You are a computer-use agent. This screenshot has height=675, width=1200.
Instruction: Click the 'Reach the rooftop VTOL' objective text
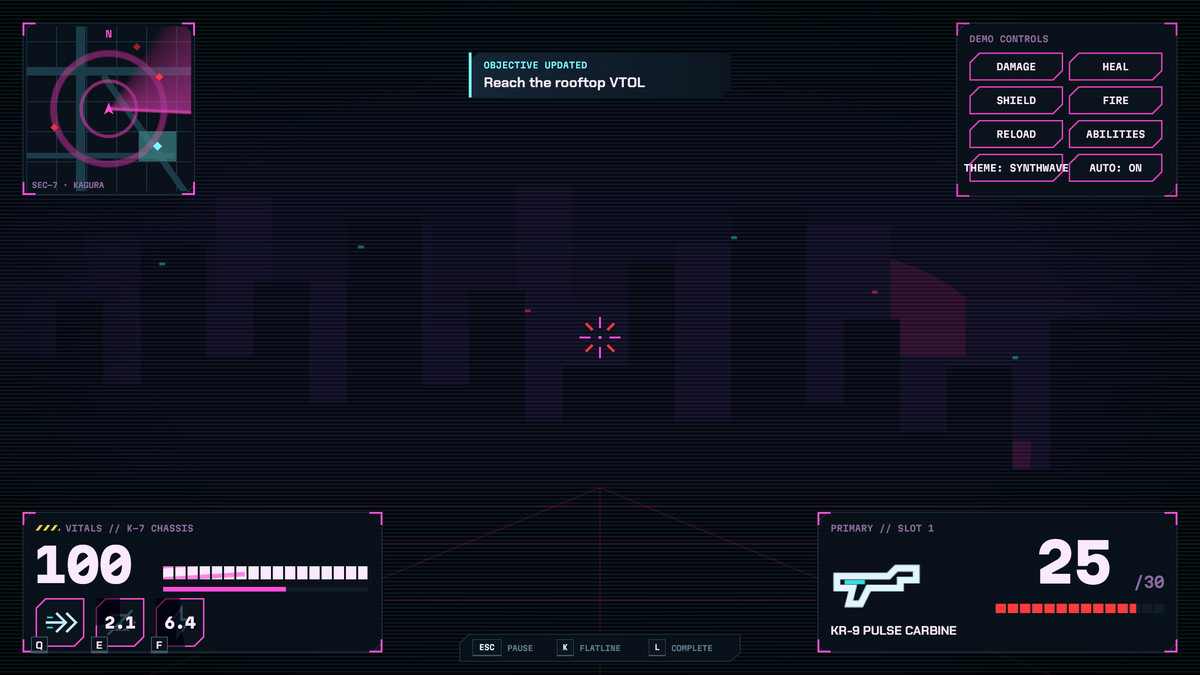tap(564, 83)
